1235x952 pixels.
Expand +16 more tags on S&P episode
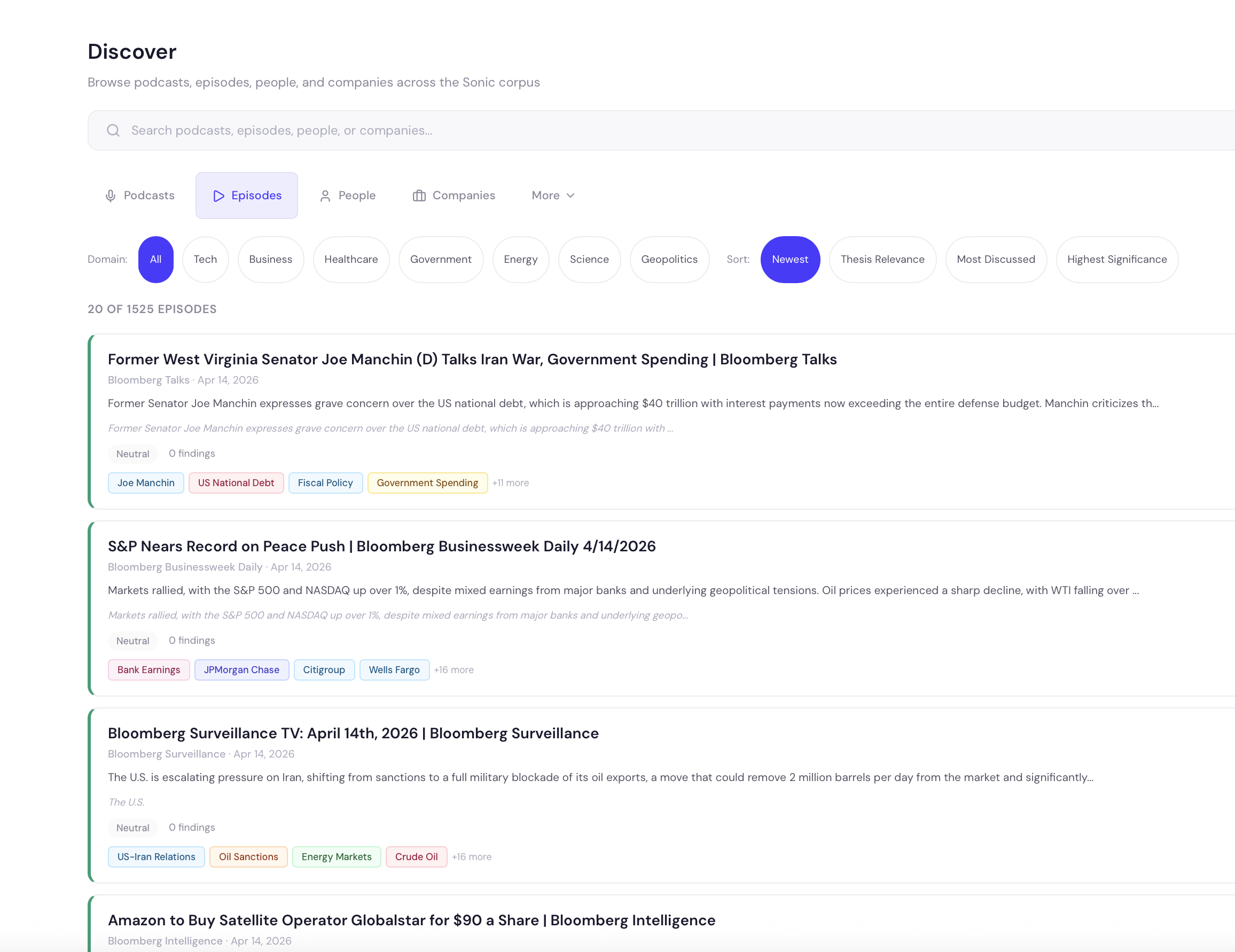[454, 670]
